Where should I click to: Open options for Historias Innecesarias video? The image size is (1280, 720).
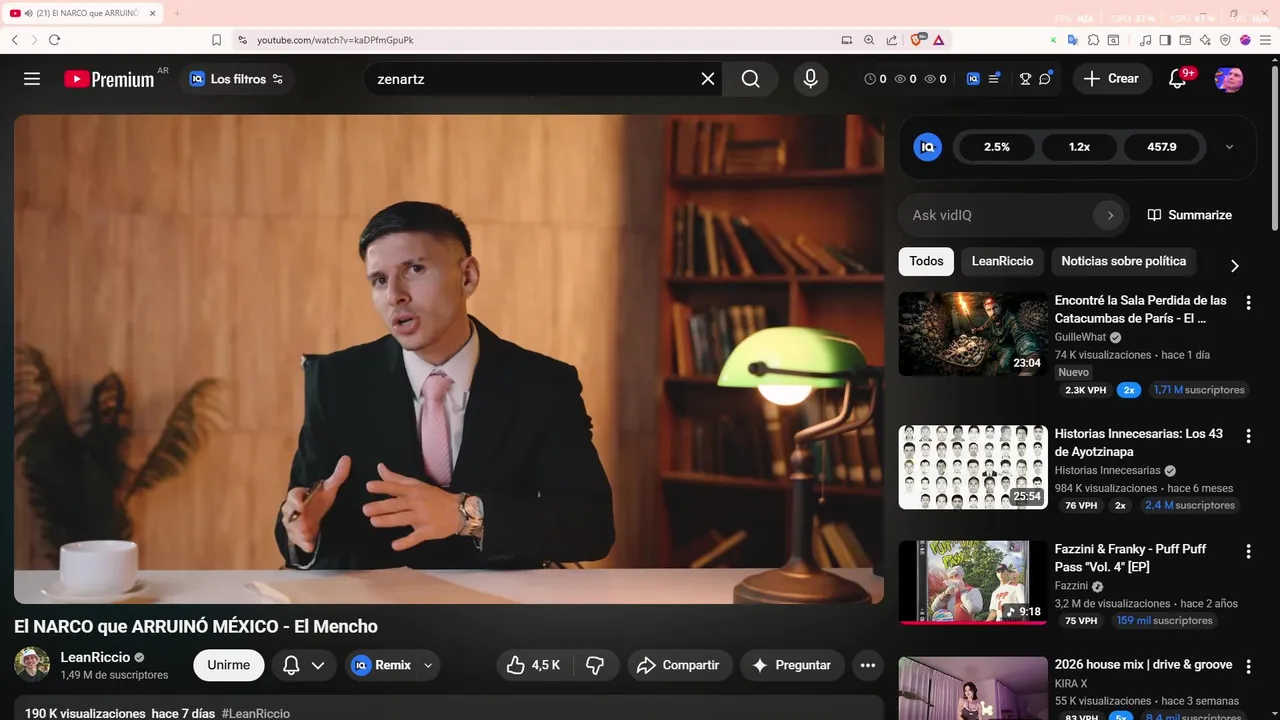(x=1248, y=436)
